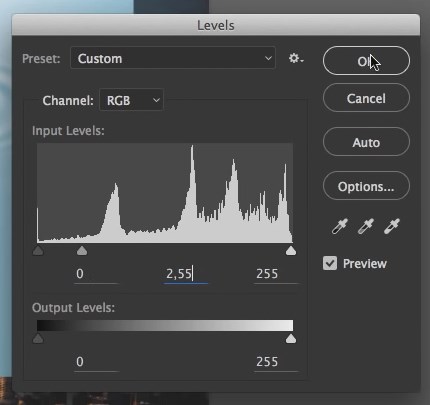Open the preset options gear menu

[296, 58]
